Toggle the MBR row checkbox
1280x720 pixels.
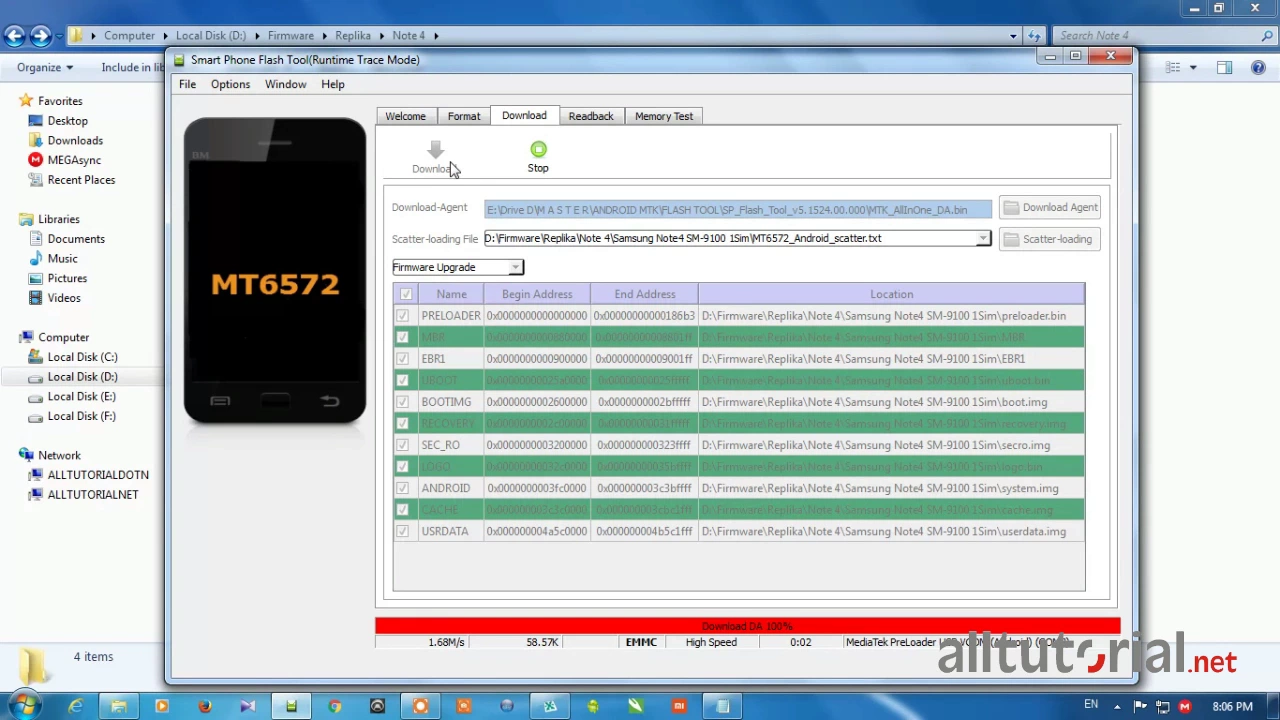tap(402, 337)
